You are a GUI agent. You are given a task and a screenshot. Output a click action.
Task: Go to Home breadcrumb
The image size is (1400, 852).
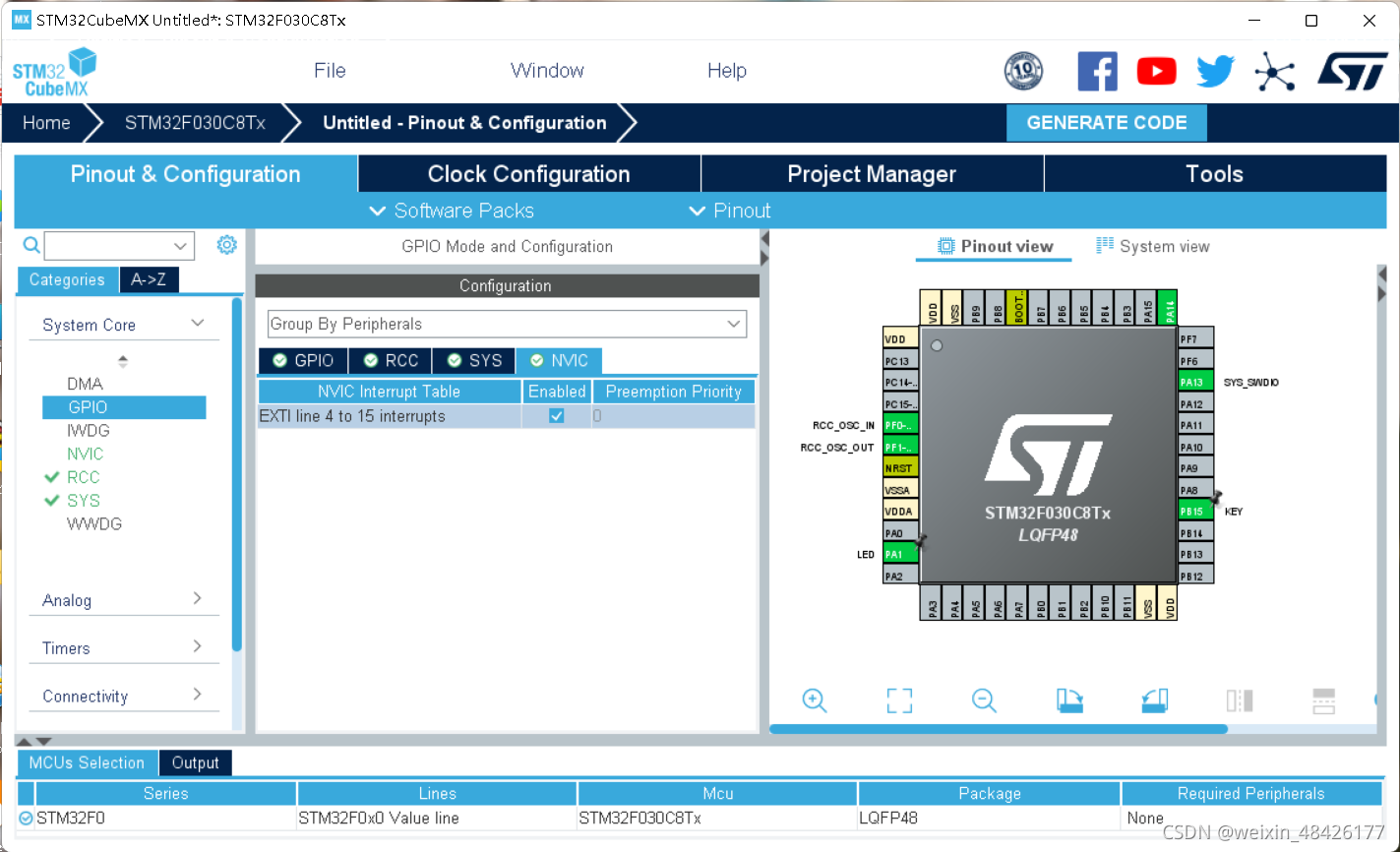(46, 123)
